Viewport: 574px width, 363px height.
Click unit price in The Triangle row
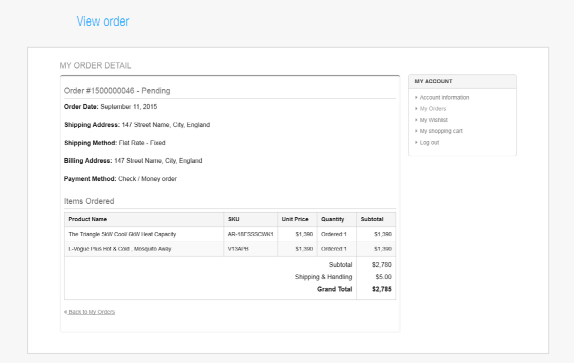(x=304, y=234)
